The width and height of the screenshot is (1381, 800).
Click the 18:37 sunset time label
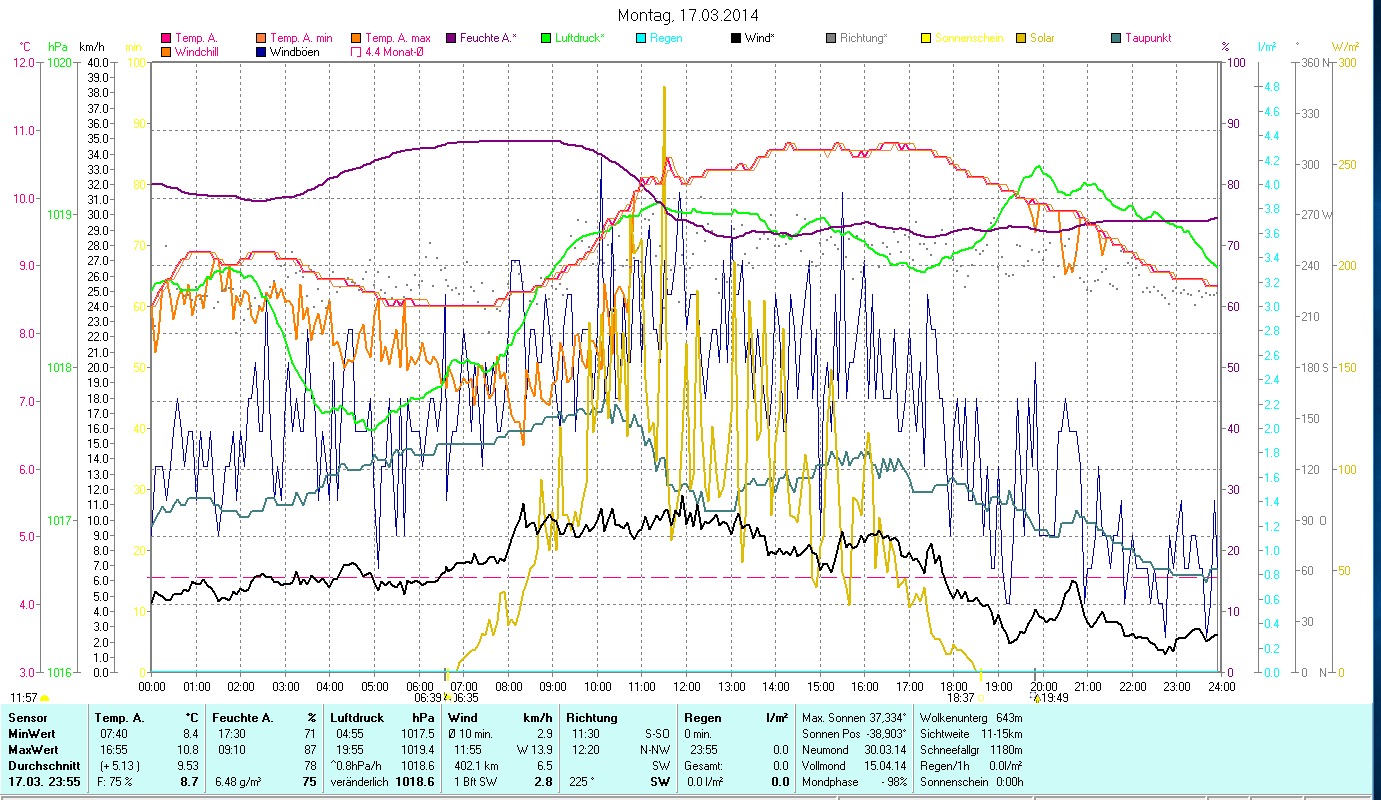pyautogui.click(x=961, y=698)
